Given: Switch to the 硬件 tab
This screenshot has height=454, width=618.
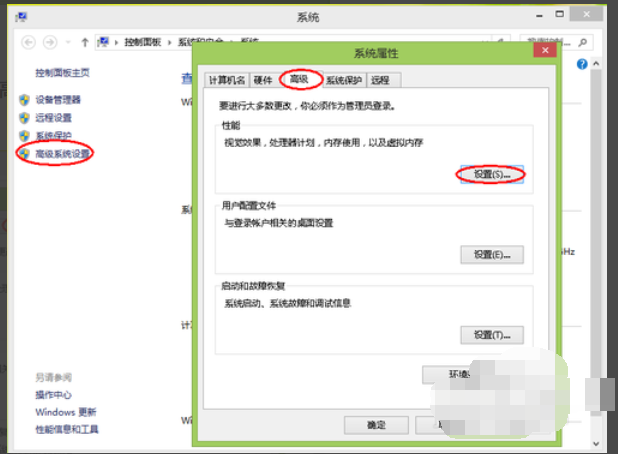Looking at the screenshot, I should click(263, 81).
